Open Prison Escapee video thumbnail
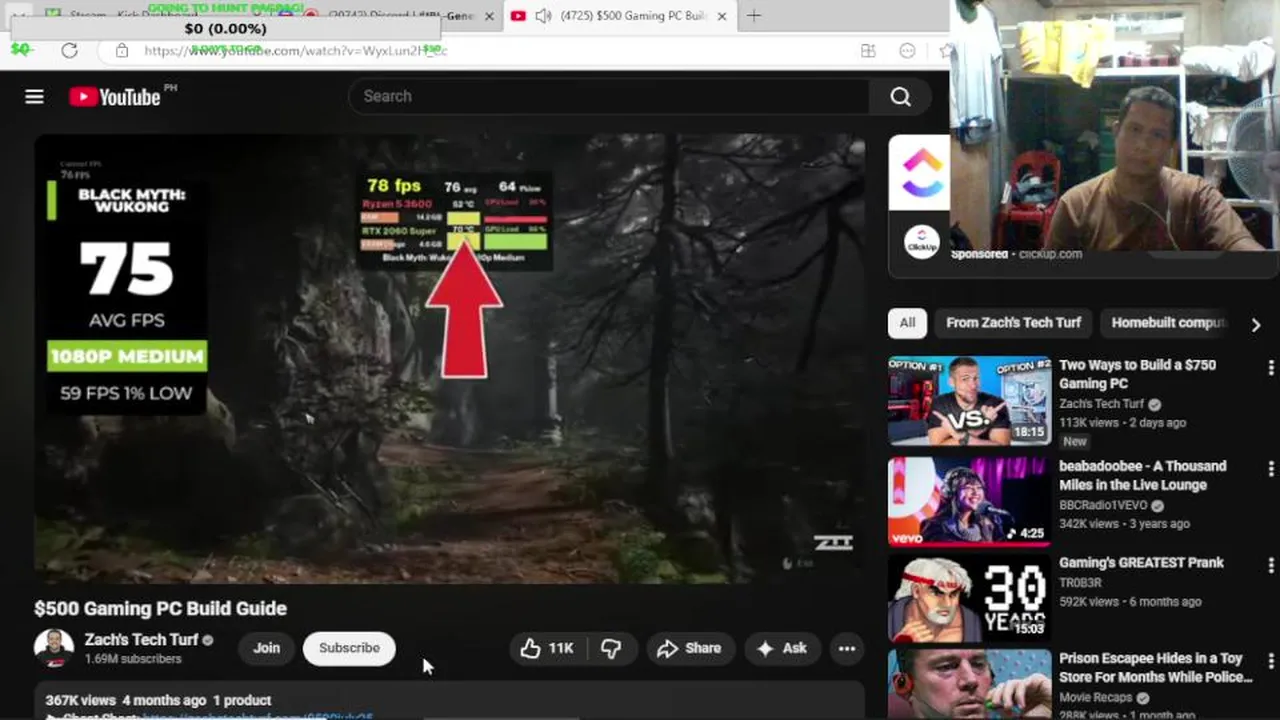This screenshot has width=1280, height=720. click(969, 684)
